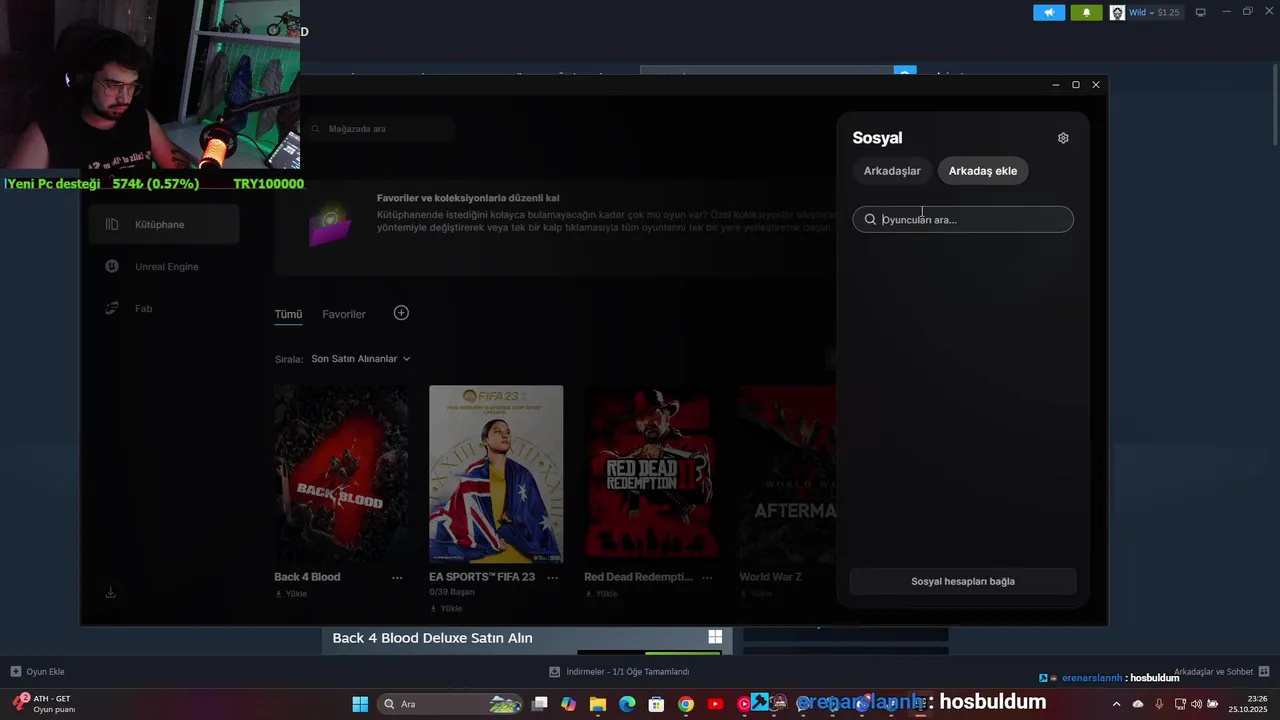Focus the Oyuncuları ara search field
Screen dimensions: 1280x720
pos(963,220)
